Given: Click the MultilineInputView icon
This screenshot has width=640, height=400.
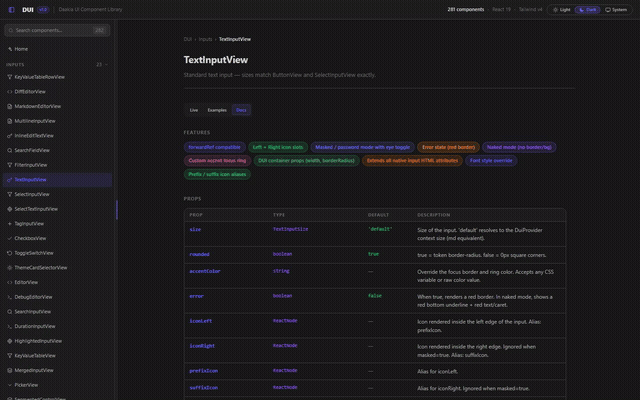Looking at the screenshot, I should coord(10,121).
